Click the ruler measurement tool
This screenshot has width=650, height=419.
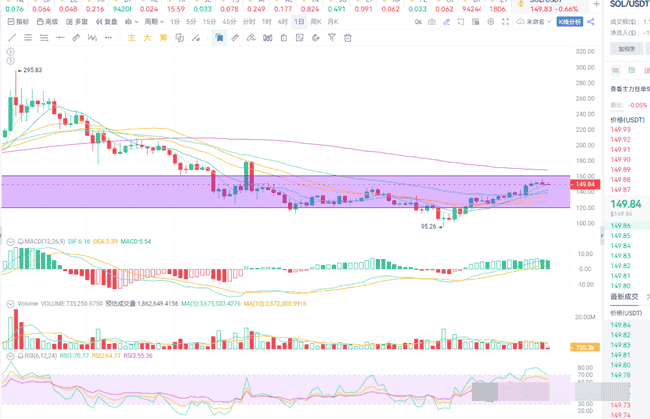235,38
